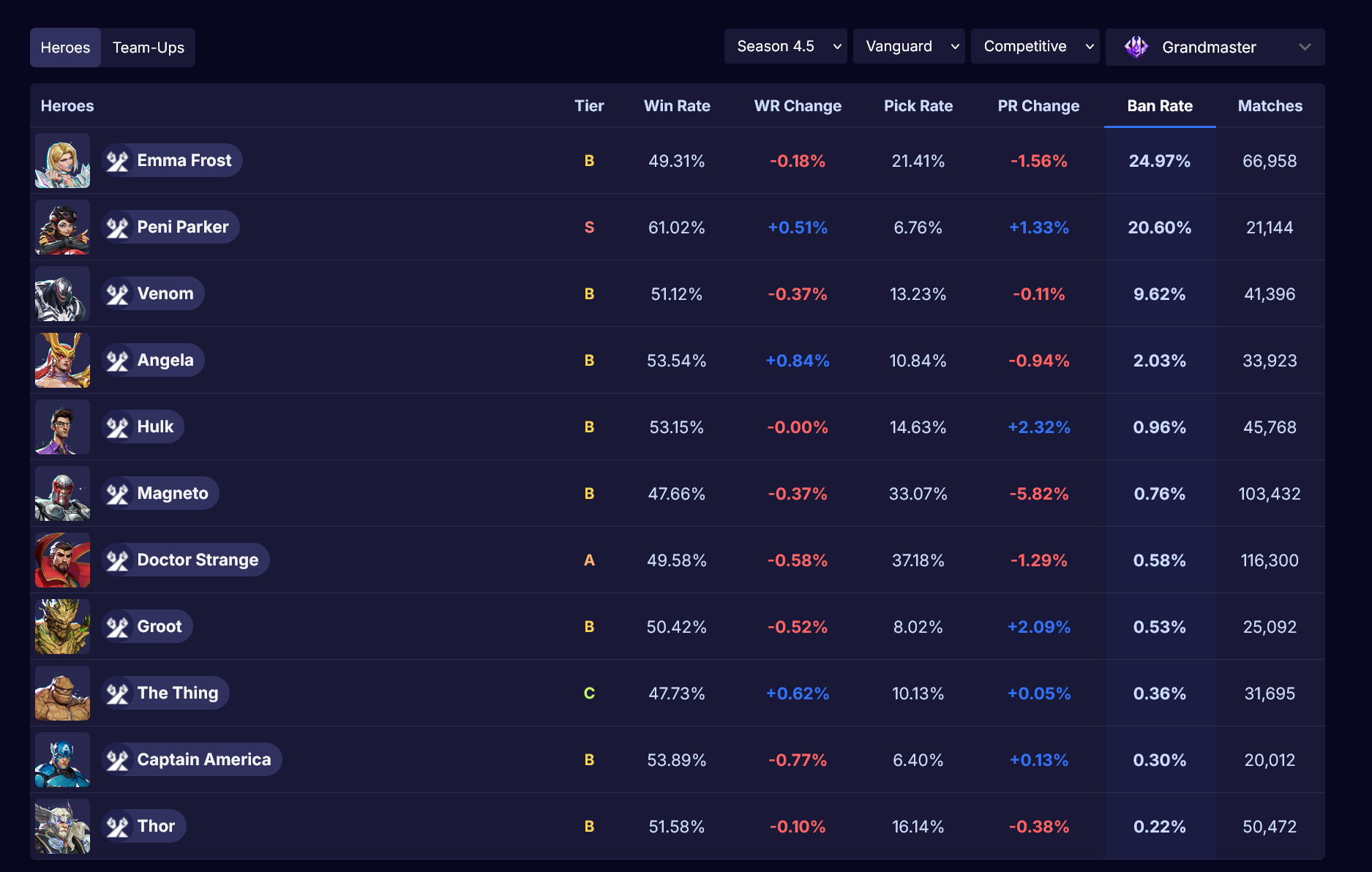Click Magneto's -5.82% PR change
The height and width of the screenshot is (872, 1372).
pyautogui.click(x=1039, y=494)
